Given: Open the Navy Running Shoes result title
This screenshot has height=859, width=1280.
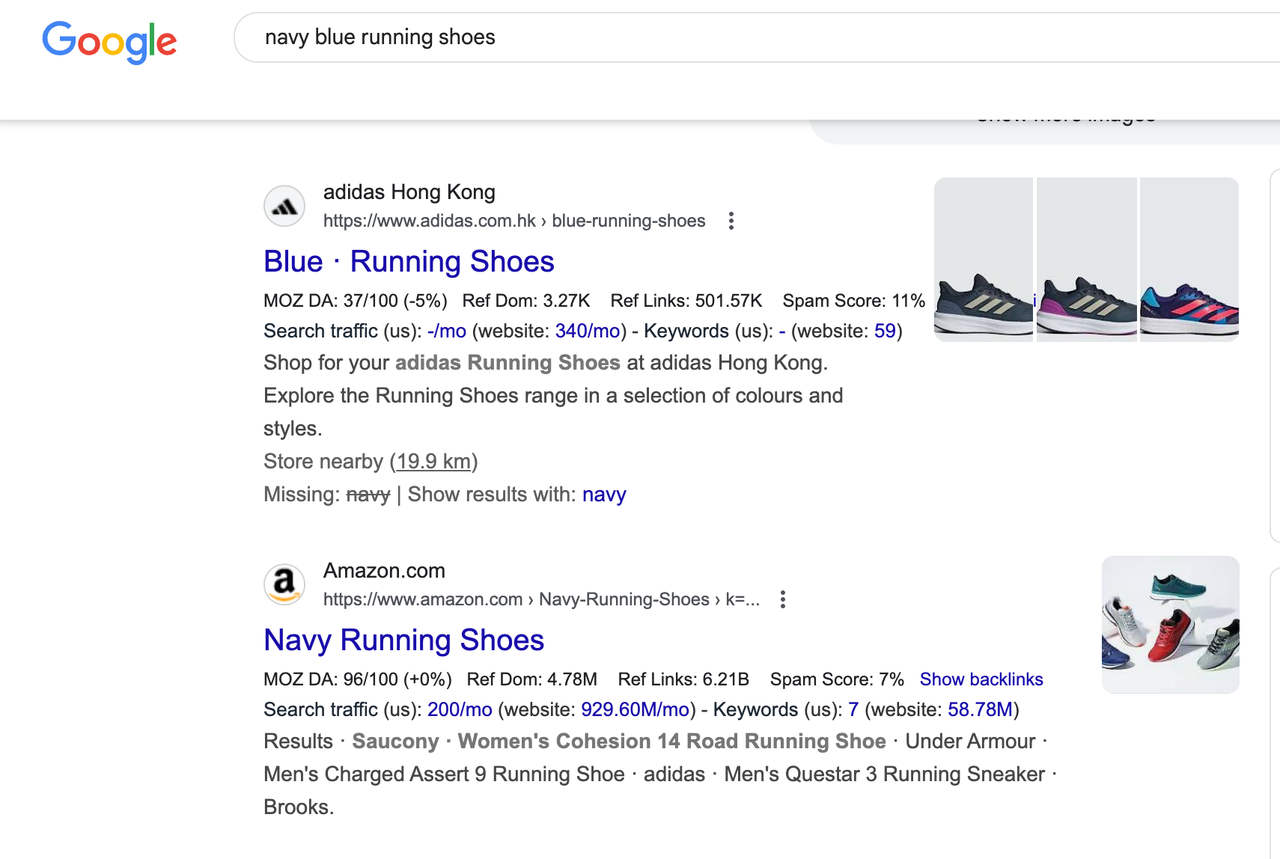Looking at the screenshot, I should [404, 640].
